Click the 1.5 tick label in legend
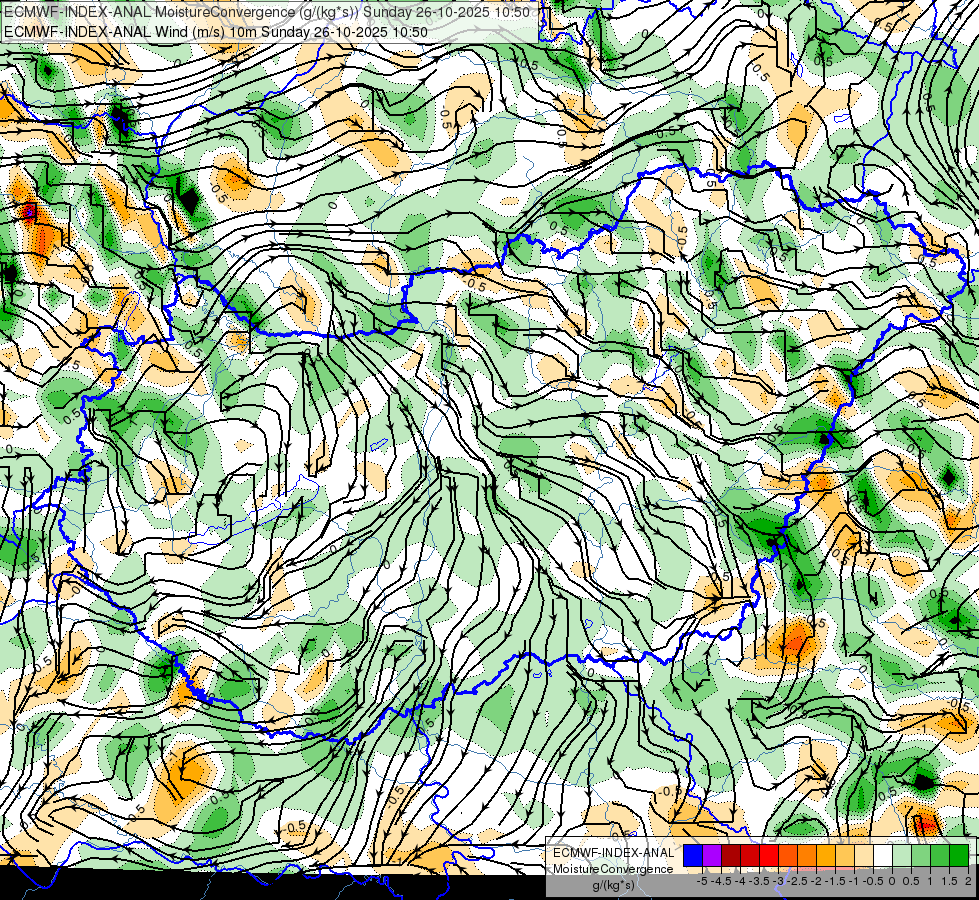 950,881
